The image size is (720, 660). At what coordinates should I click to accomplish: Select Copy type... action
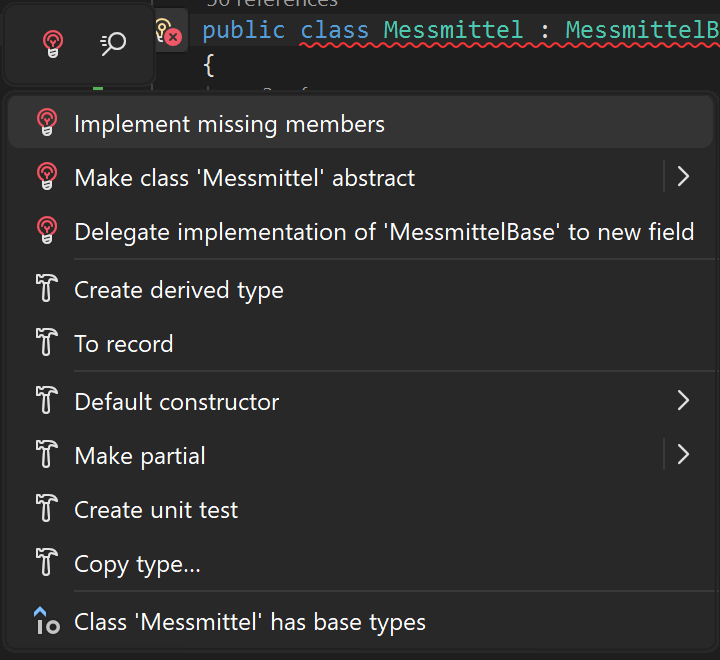click(x=360, y=564)
